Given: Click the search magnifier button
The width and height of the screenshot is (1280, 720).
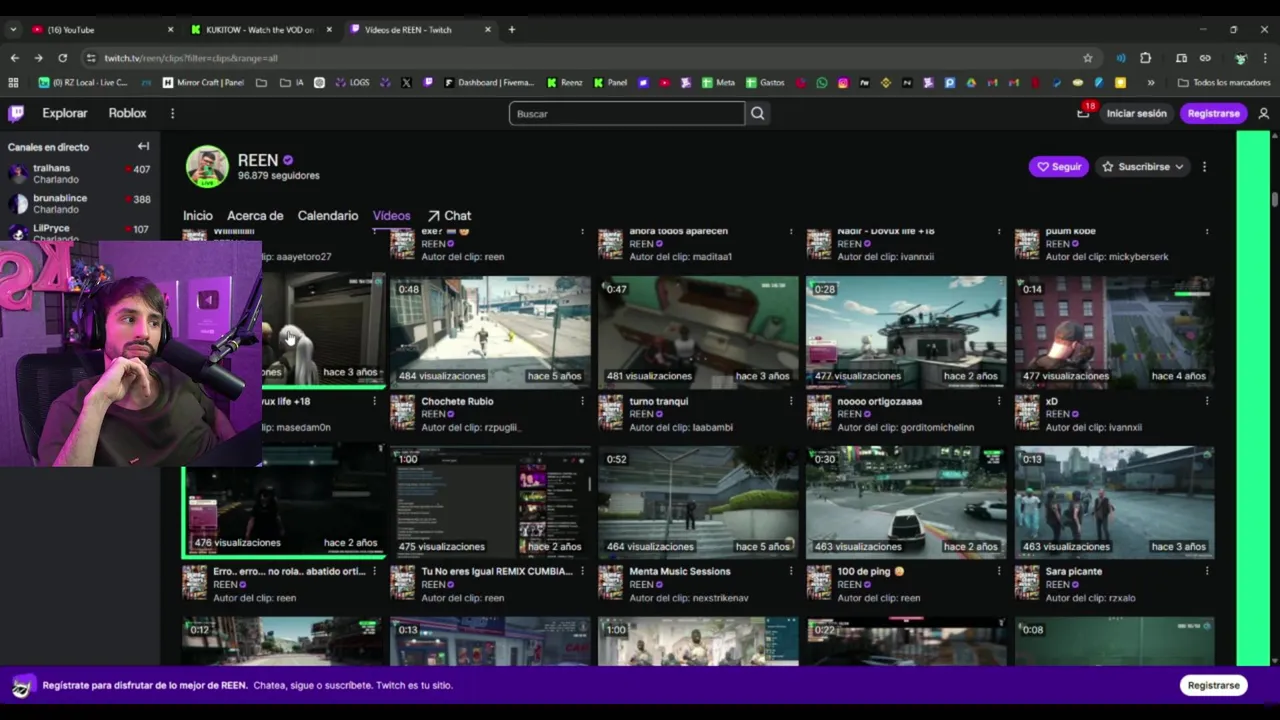Looking at the screenshot, I should click(758, 113).
